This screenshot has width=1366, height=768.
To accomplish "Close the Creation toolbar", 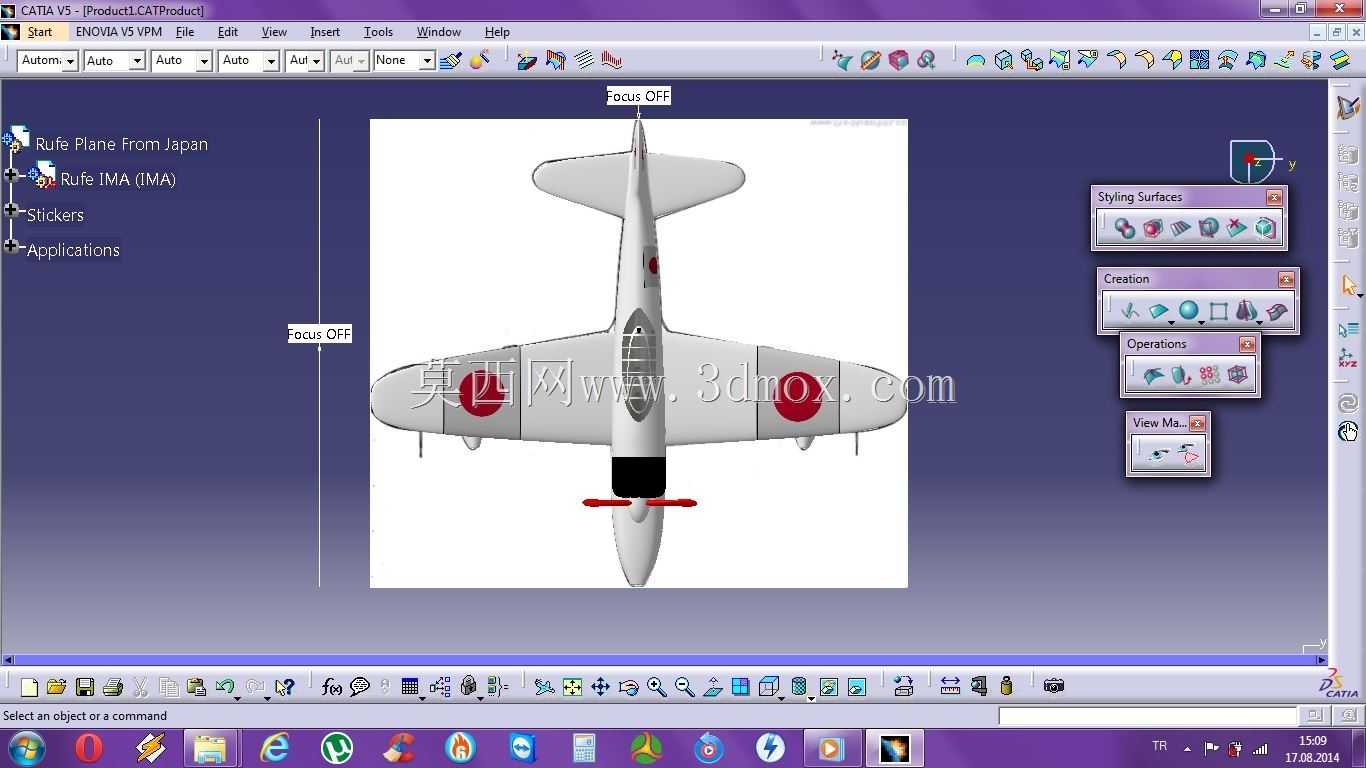I will click(1286, 279).
